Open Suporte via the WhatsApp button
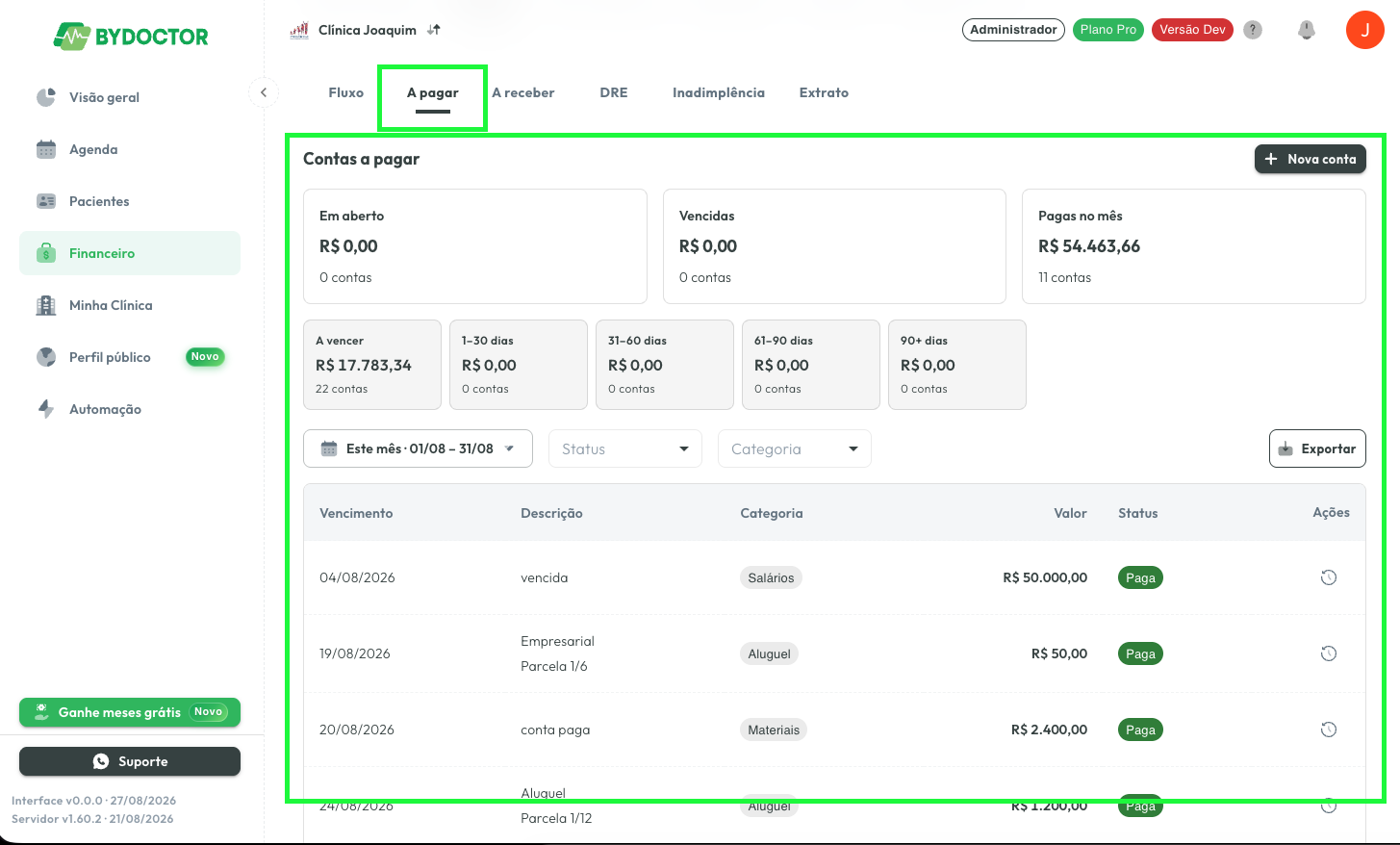Image resolution: width=1400 pixels, height=845 pixels. tap(130, 761)
